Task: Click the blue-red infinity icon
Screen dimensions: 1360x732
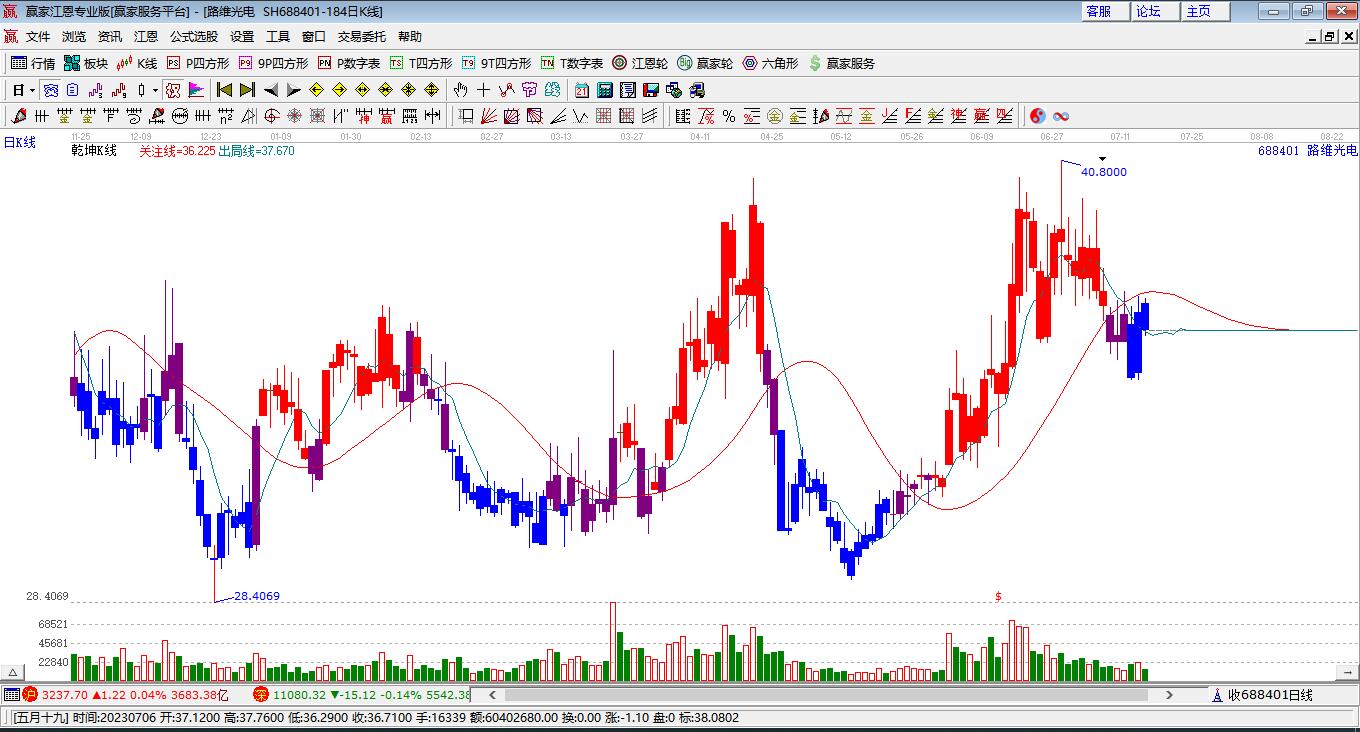Action: (1061, 116)
